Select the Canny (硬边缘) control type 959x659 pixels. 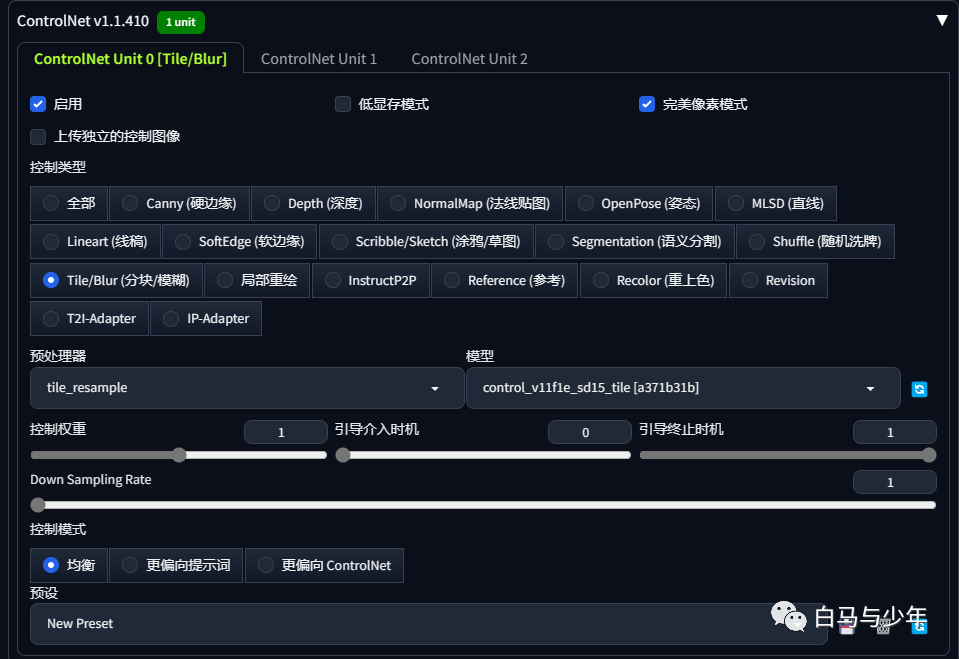[179, 204]
